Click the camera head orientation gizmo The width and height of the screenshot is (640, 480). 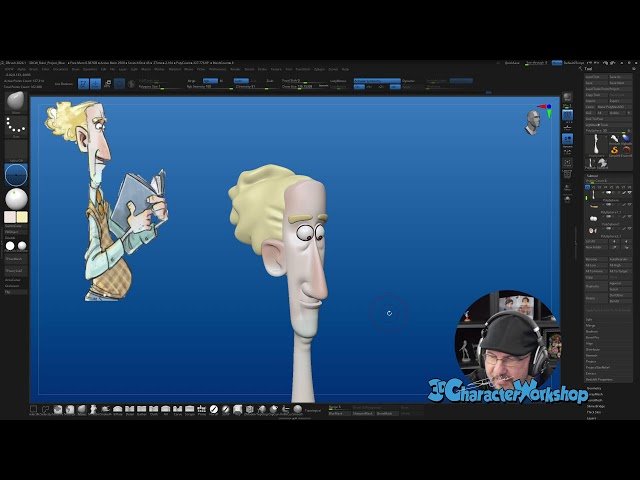pos(534,120)
